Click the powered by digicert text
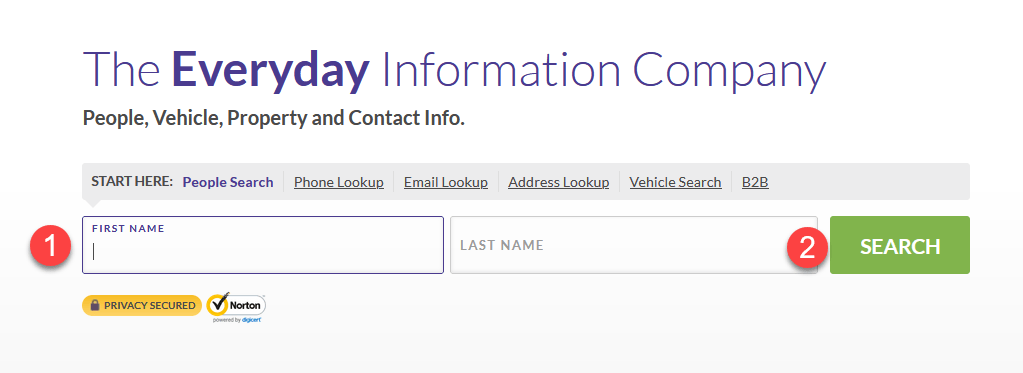 (x=237, y=320)
